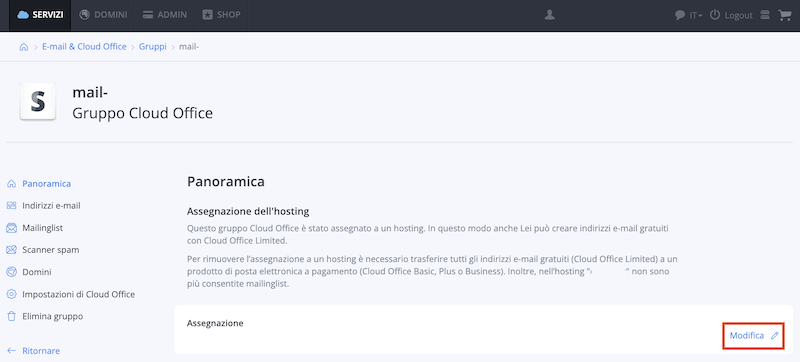800x362 pixels.
Task: Click the card icon in ADMIN tab
Action: click(x=148, y=15)
